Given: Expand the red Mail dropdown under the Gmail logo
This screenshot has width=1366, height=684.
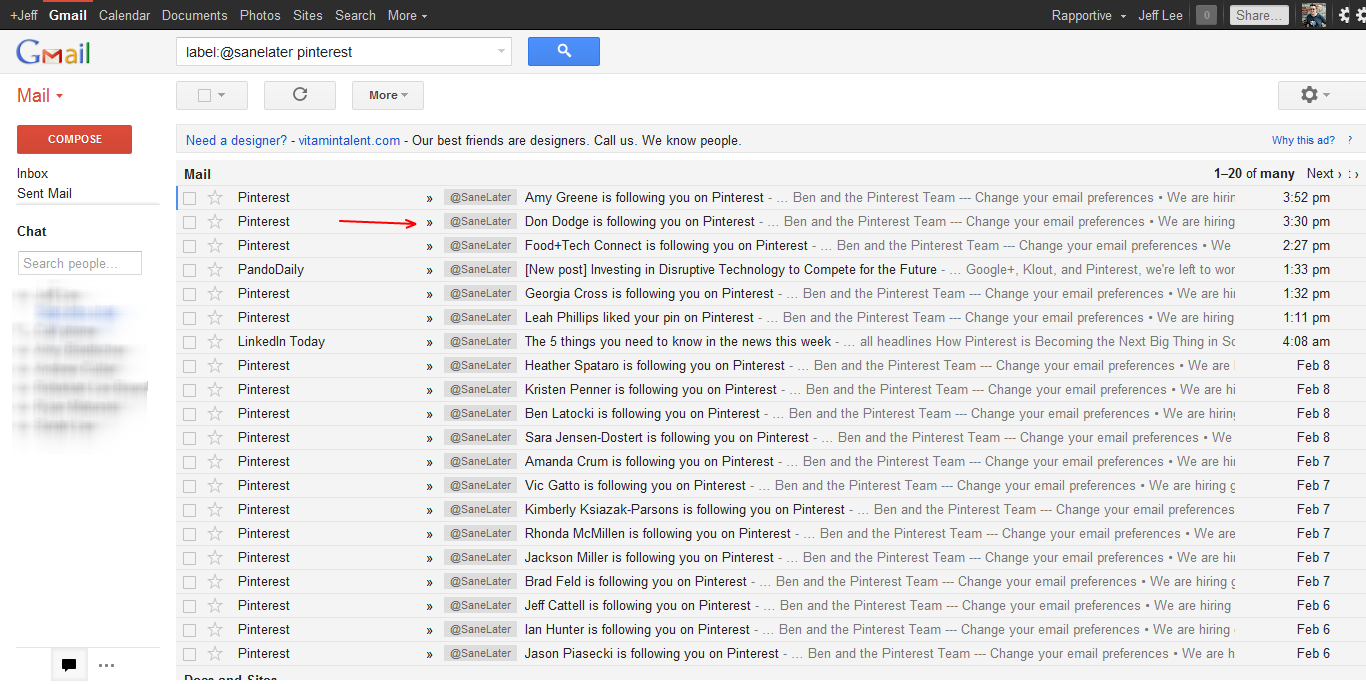Looking at the screenshot, I should pyautogui.click(x=40, y=96).
